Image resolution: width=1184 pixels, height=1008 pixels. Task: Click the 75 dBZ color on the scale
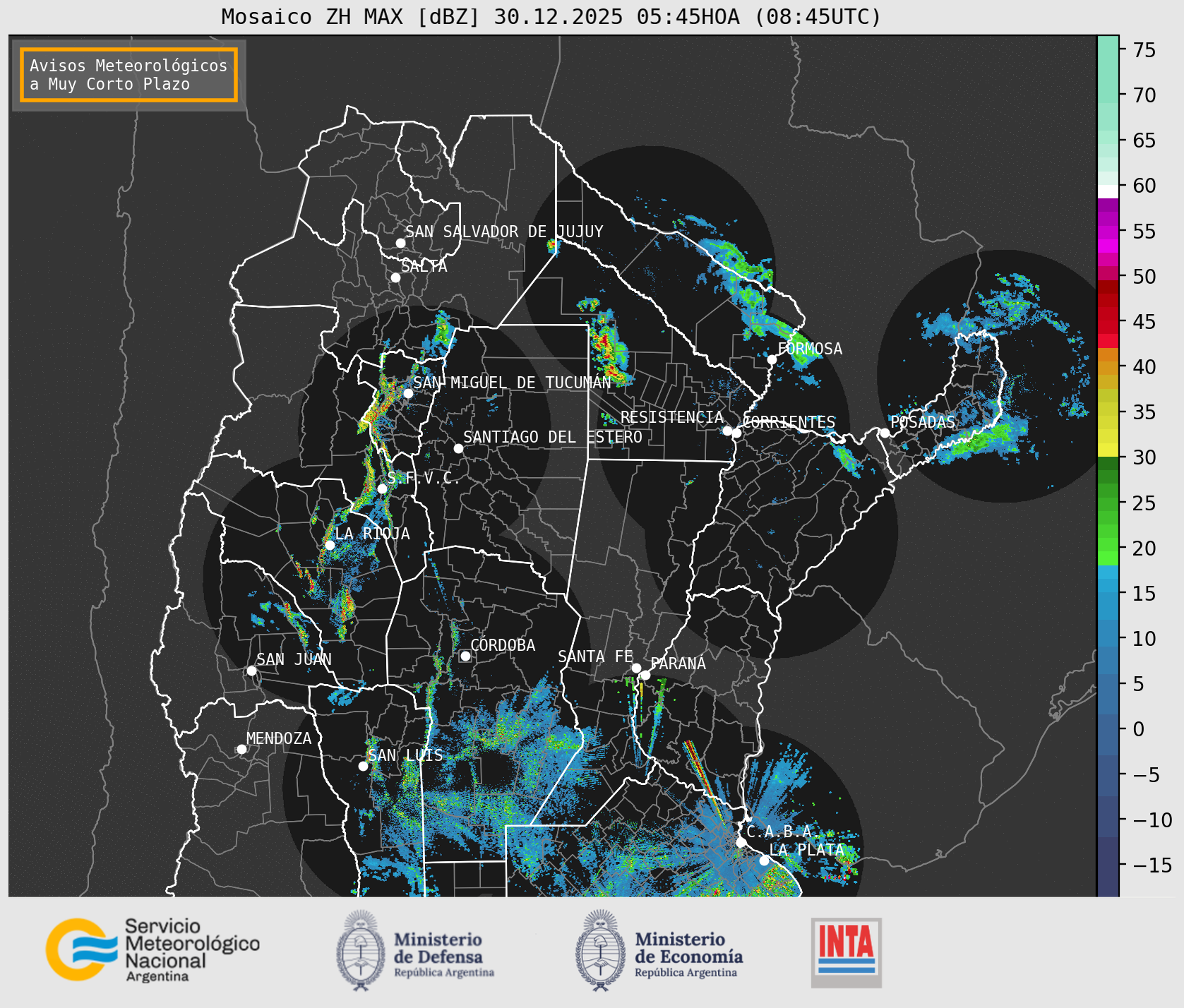(1108, 50)
